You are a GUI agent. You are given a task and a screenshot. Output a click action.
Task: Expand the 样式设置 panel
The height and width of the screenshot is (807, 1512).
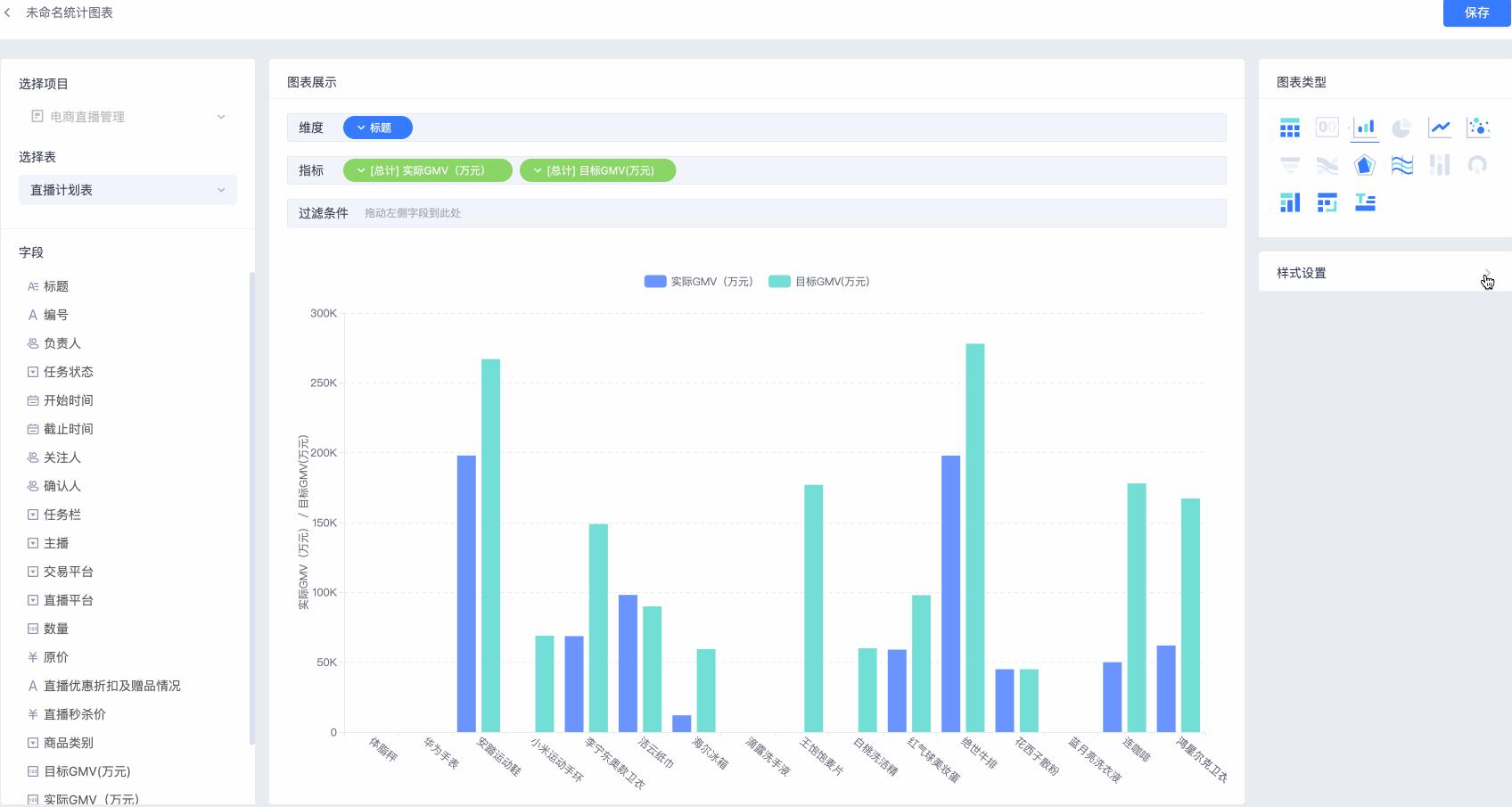[1486, 273]
